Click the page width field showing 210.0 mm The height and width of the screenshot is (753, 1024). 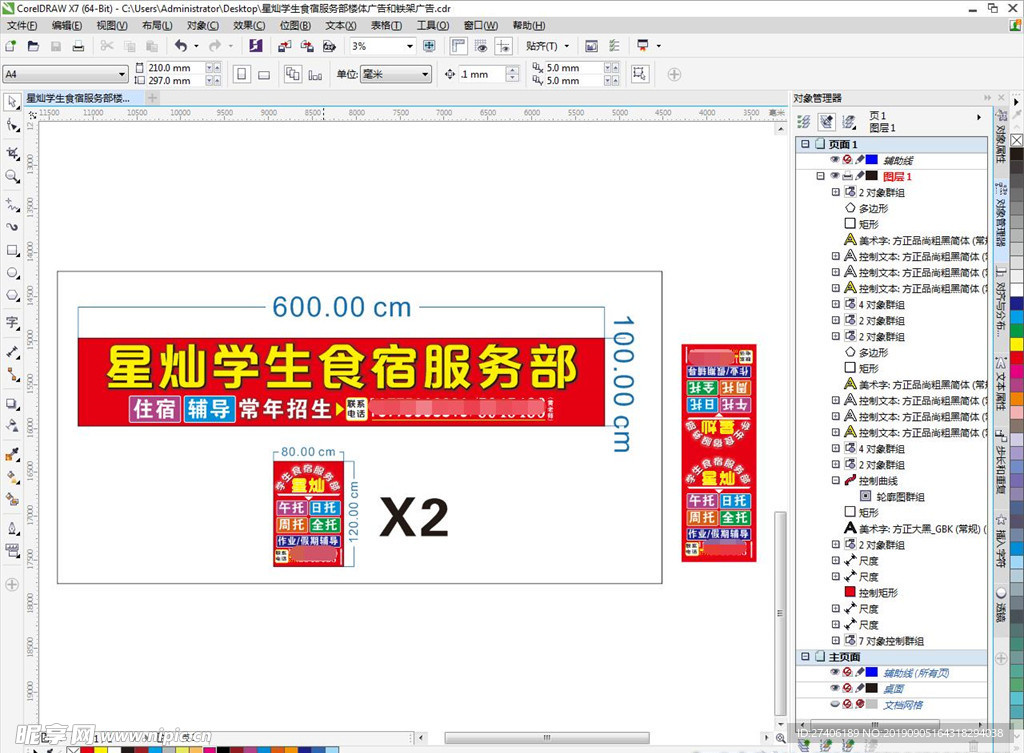click(174, 68)
